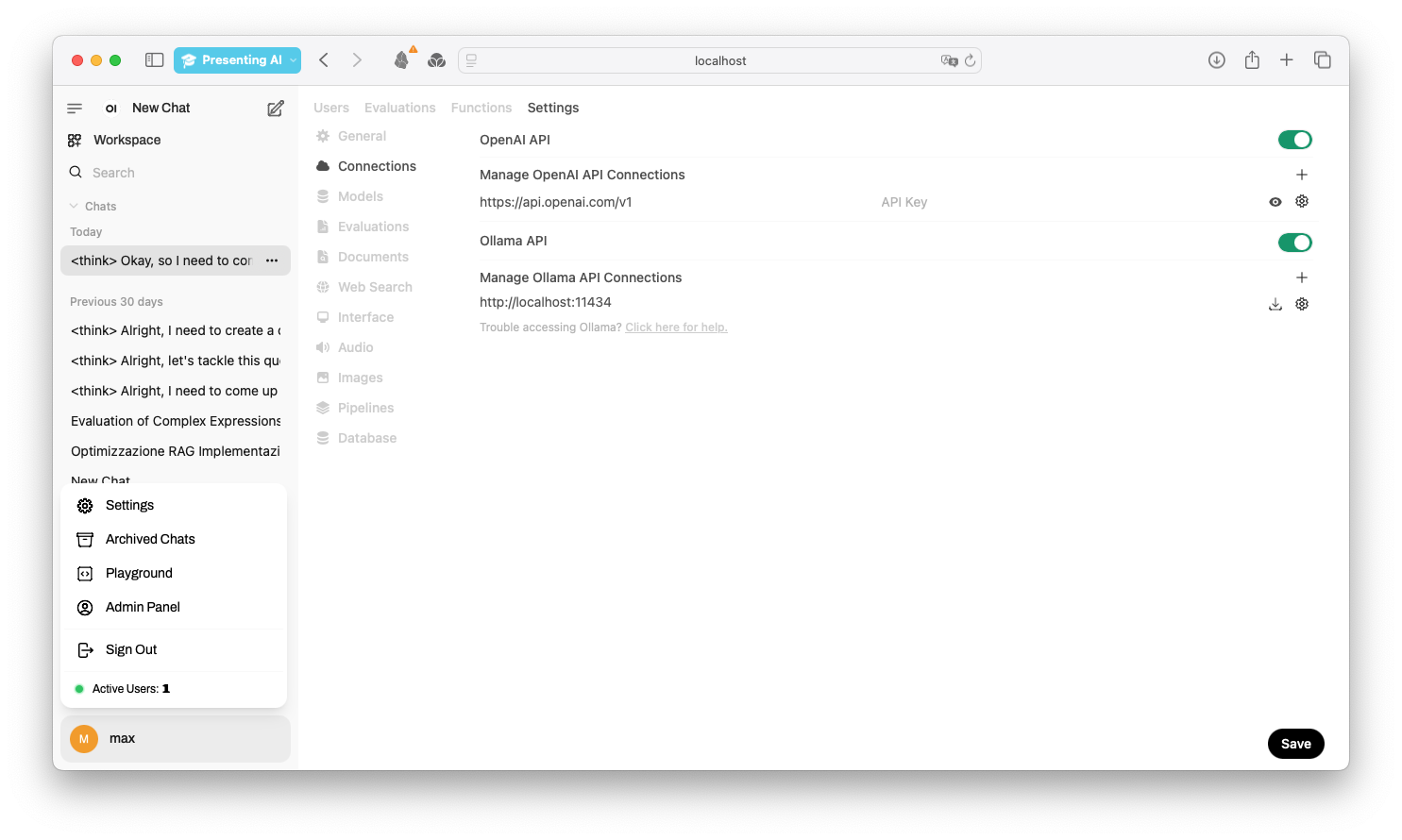Screen dimensions: 1402x840
Task: Open options for today's chat item
Action: (x=272, y=260)
